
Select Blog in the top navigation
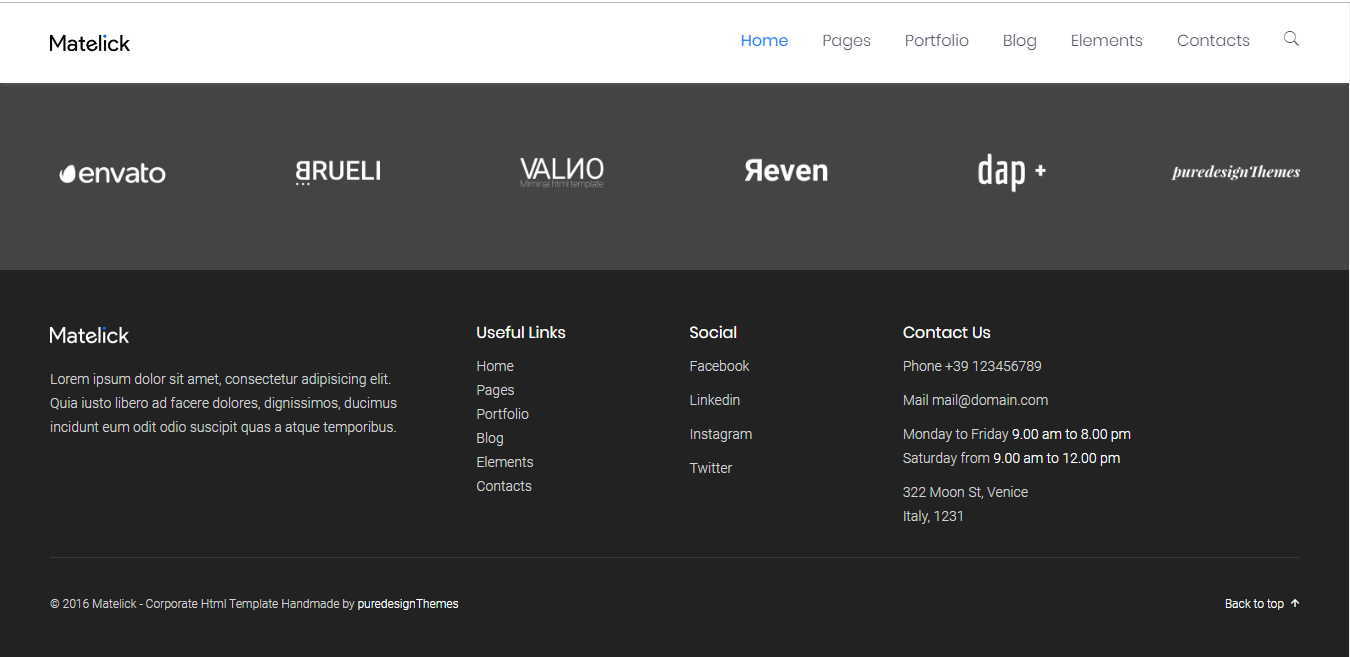(1019, 41)
